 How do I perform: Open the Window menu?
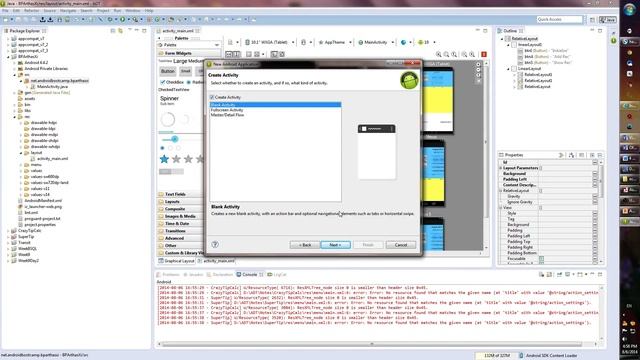pyautogui.click(x=133, y=11)
